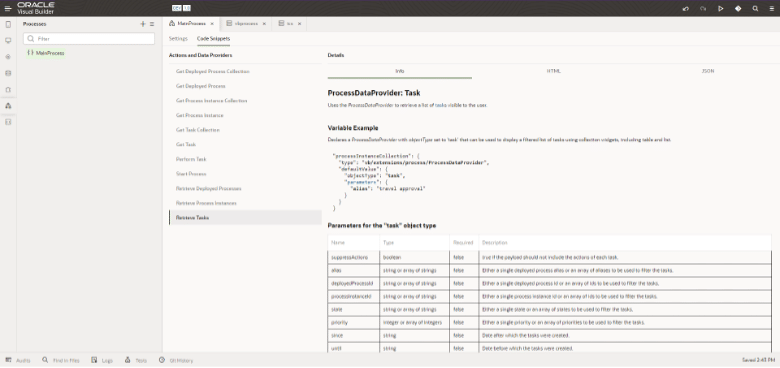Click the since parameter name cell
The width and height of the screenshot is (780, 368).
(354, 336)
